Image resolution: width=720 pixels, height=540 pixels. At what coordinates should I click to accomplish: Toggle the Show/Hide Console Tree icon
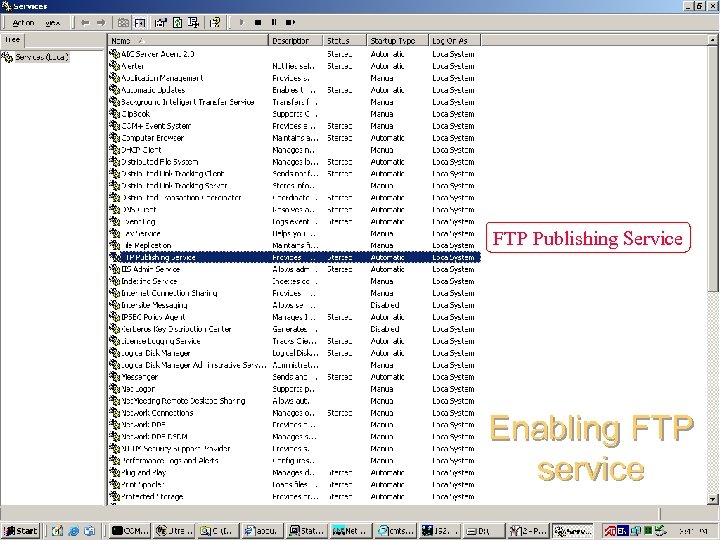(x=140, y=22)
